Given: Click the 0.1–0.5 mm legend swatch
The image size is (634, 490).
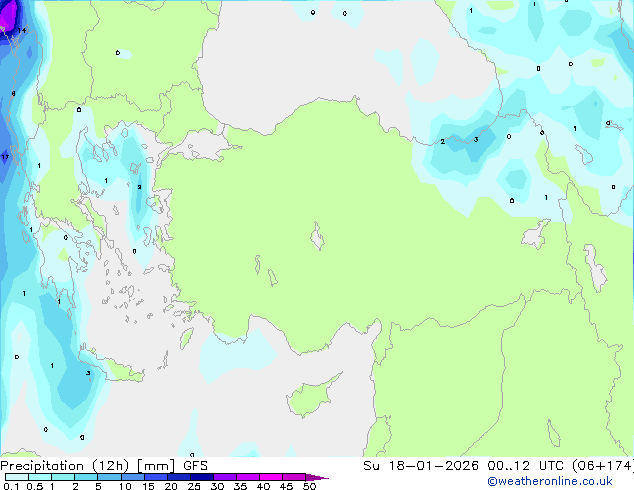Looking at the screenshot, I should click(x=17, y=477).
